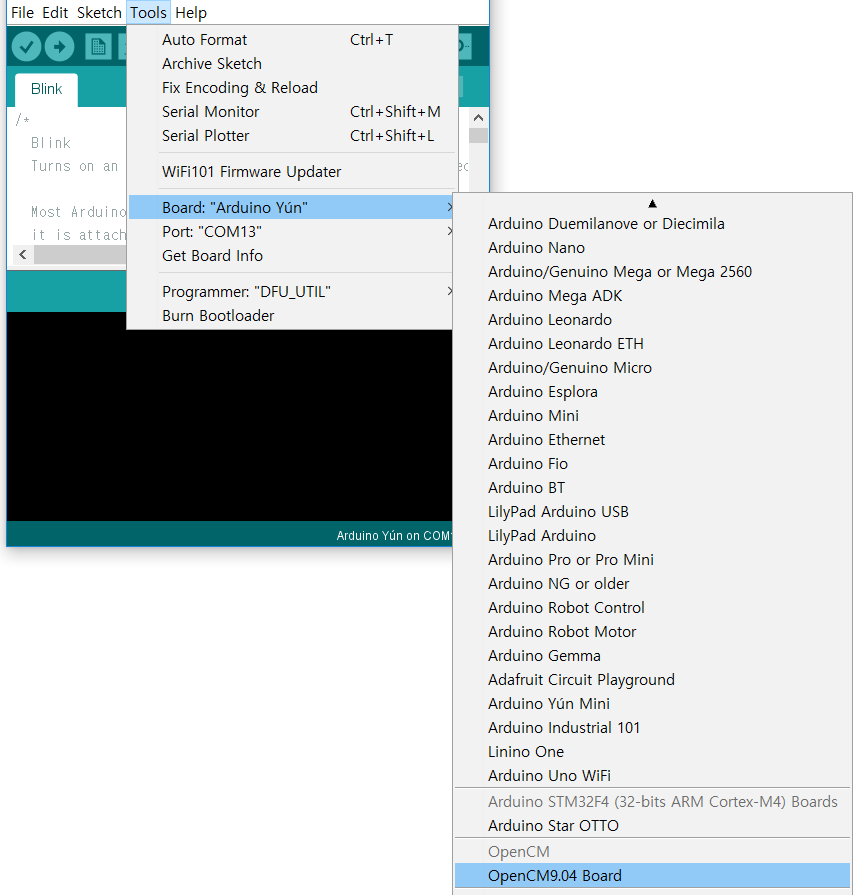Switch to the Blink tab
The image size is (859, 895).
coord(47,89)
